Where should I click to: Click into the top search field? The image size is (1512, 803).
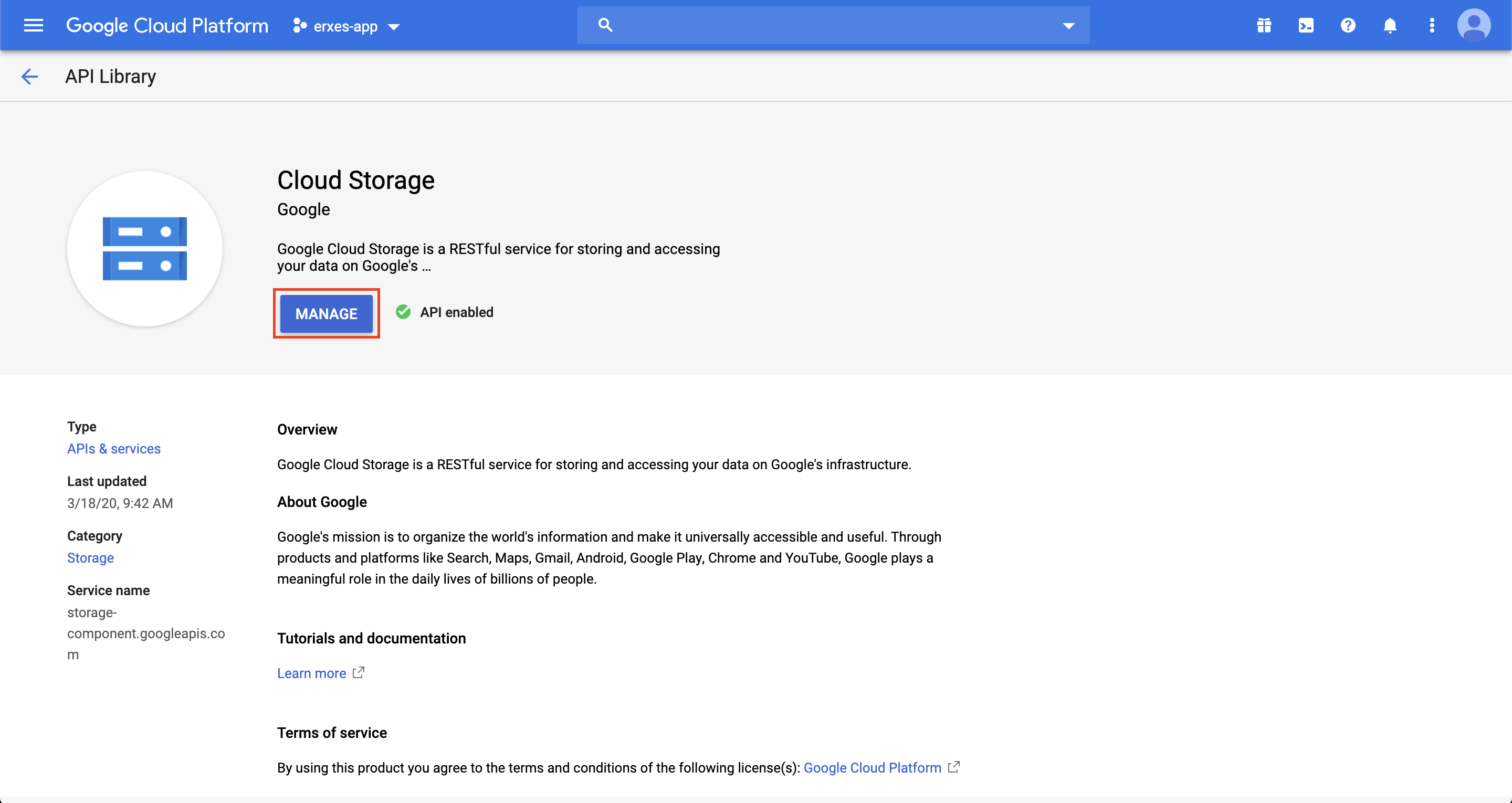click(834, 25)
